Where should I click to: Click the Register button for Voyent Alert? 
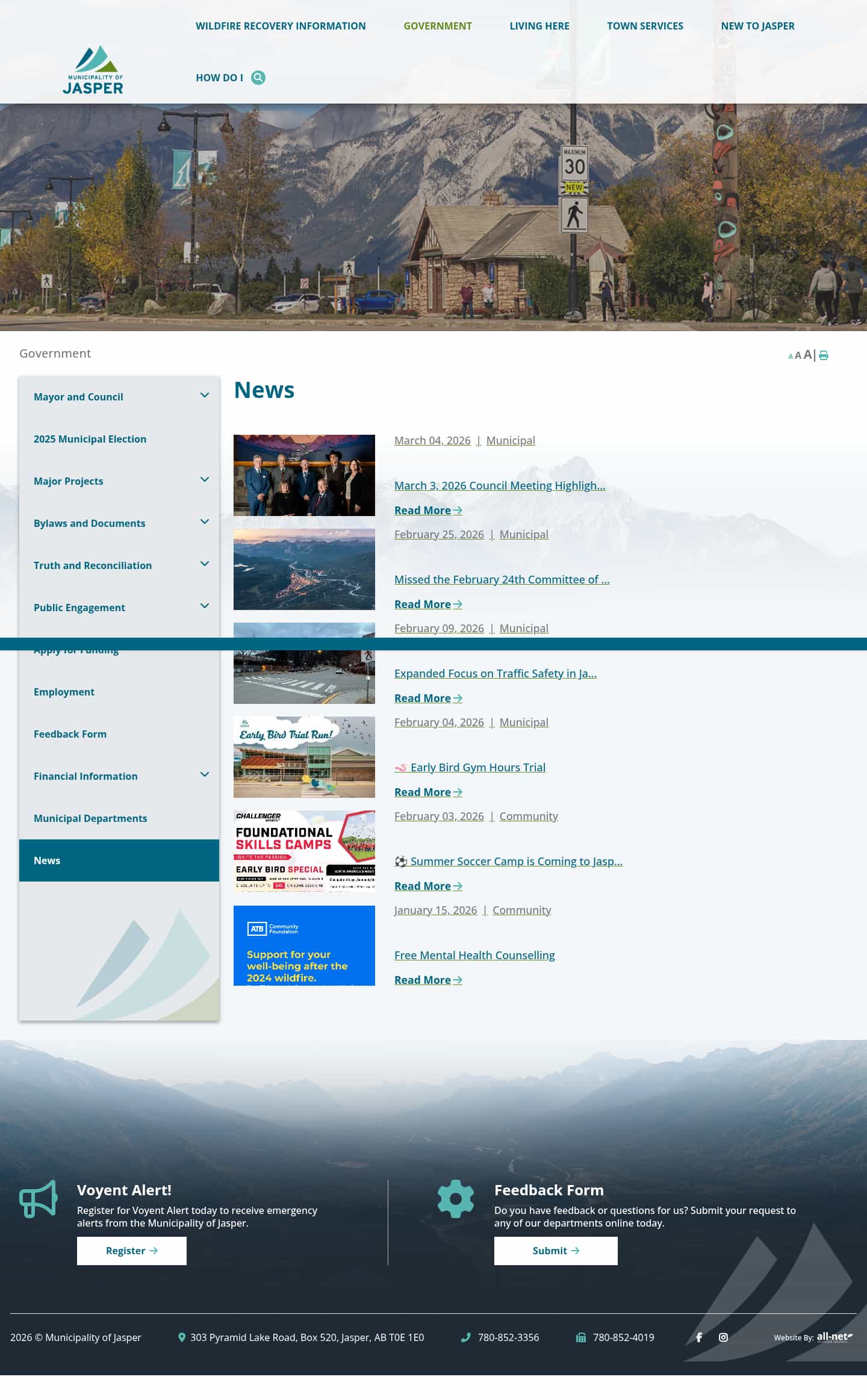(x=132, y=1251)
